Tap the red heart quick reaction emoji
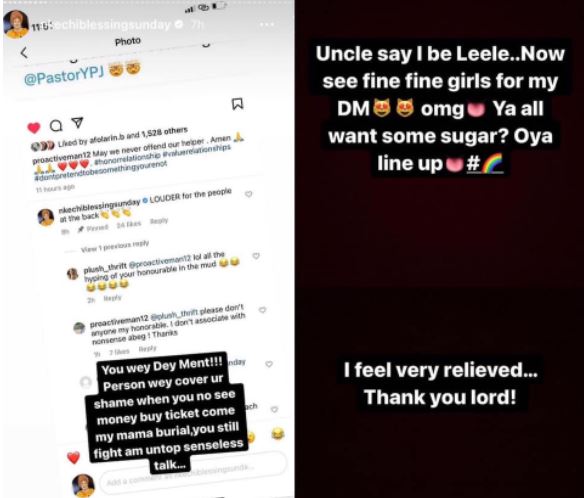 [x=73, y=457]
